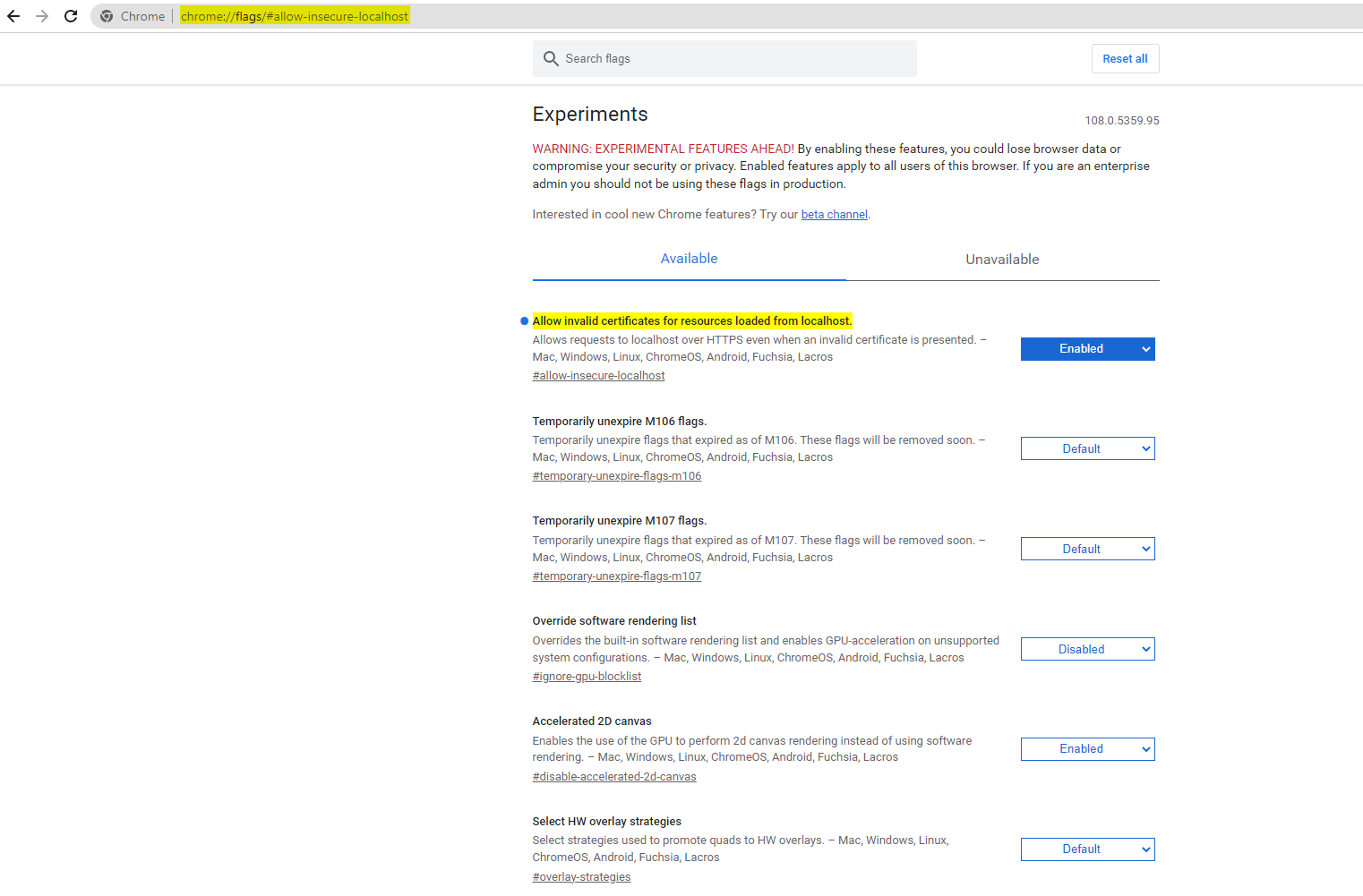
Task: Click the magnifier icon in Search flags
Action: pos(551,58)
